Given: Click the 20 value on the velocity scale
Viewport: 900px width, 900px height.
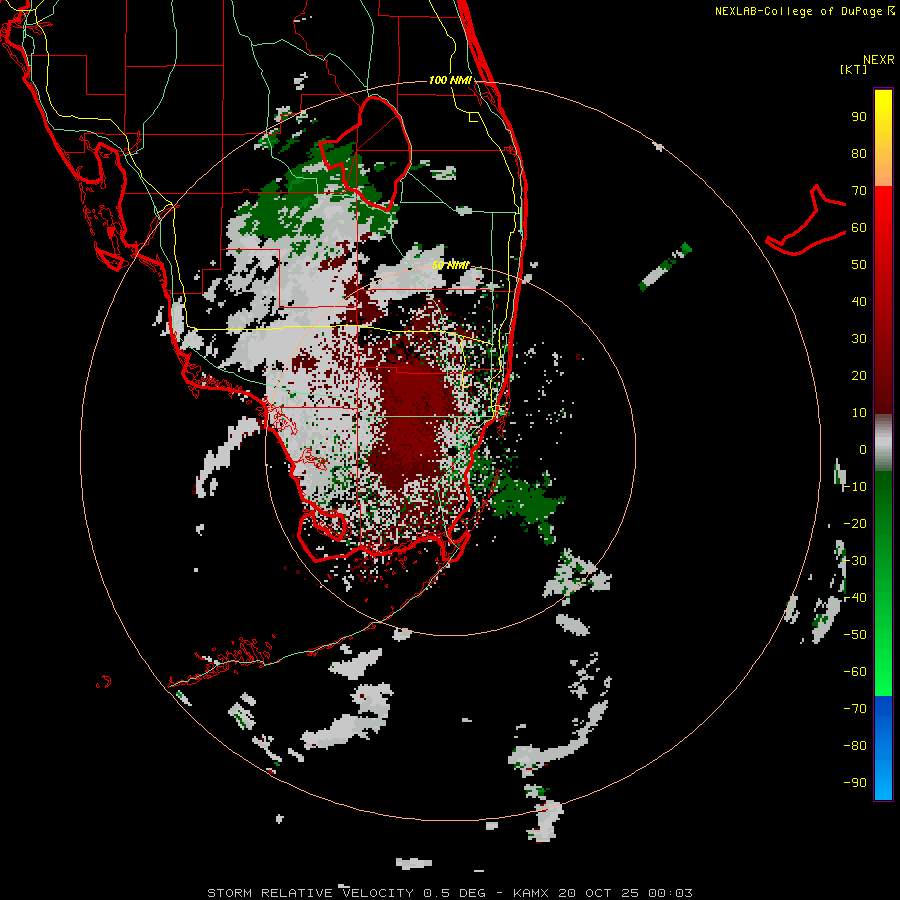Looking at the screenshot, I should point(859,375).
